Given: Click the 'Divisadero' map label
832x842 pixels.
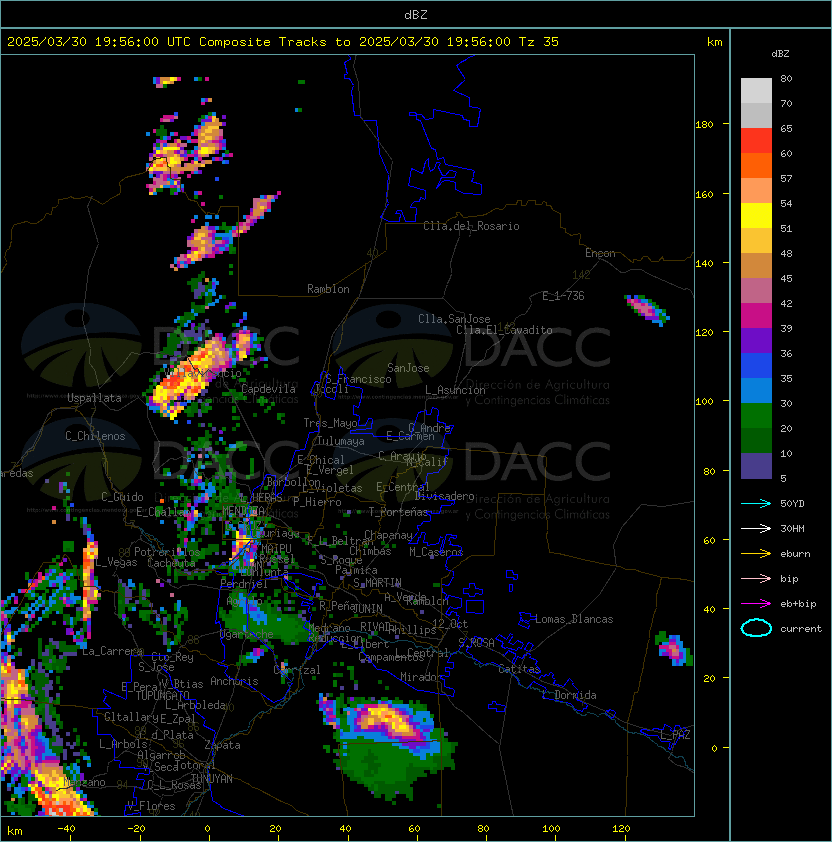Looking at the screenshot, I should tap(445, 496).
